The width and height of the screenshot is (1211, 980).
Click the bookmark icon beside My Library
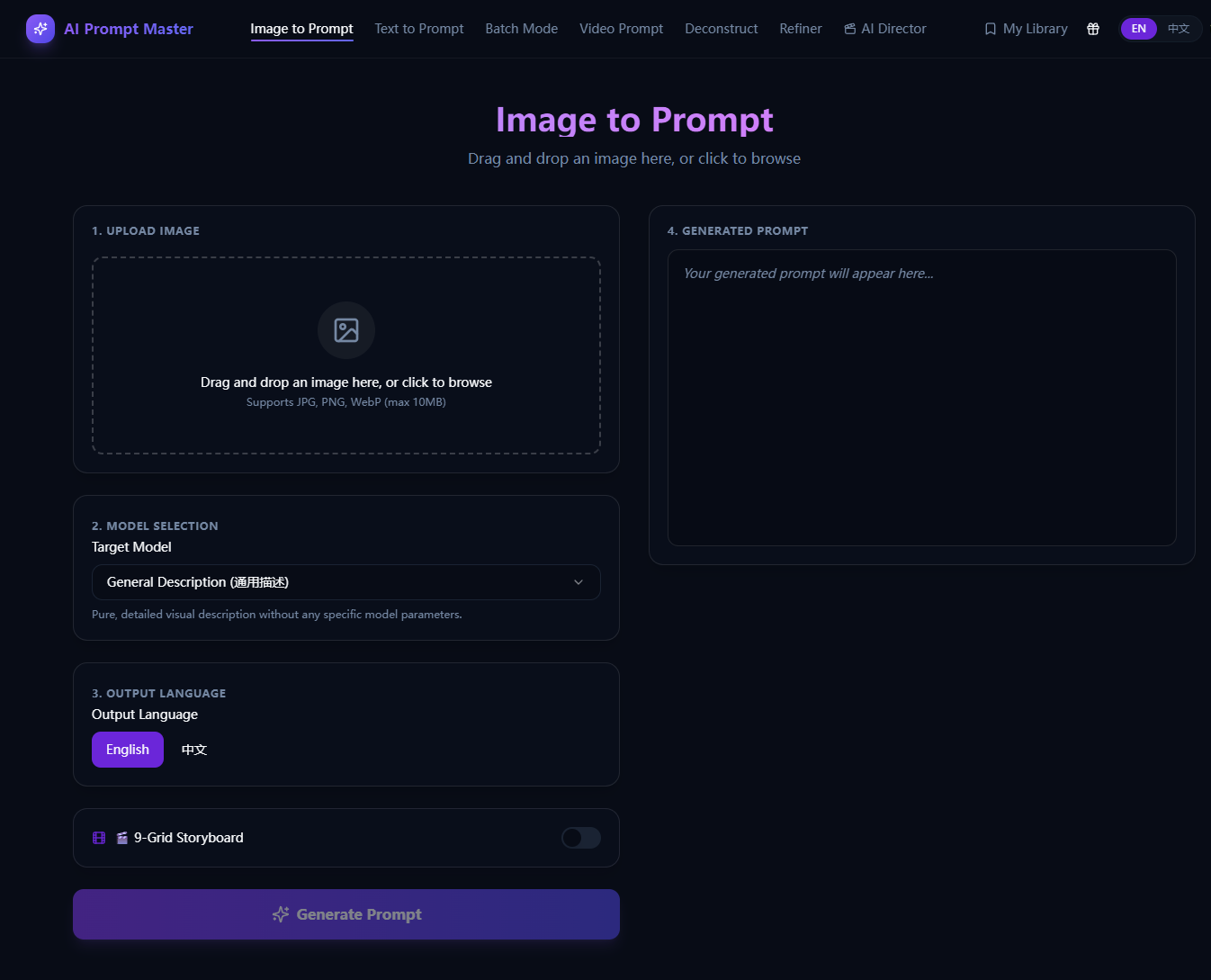click(990, 28)
